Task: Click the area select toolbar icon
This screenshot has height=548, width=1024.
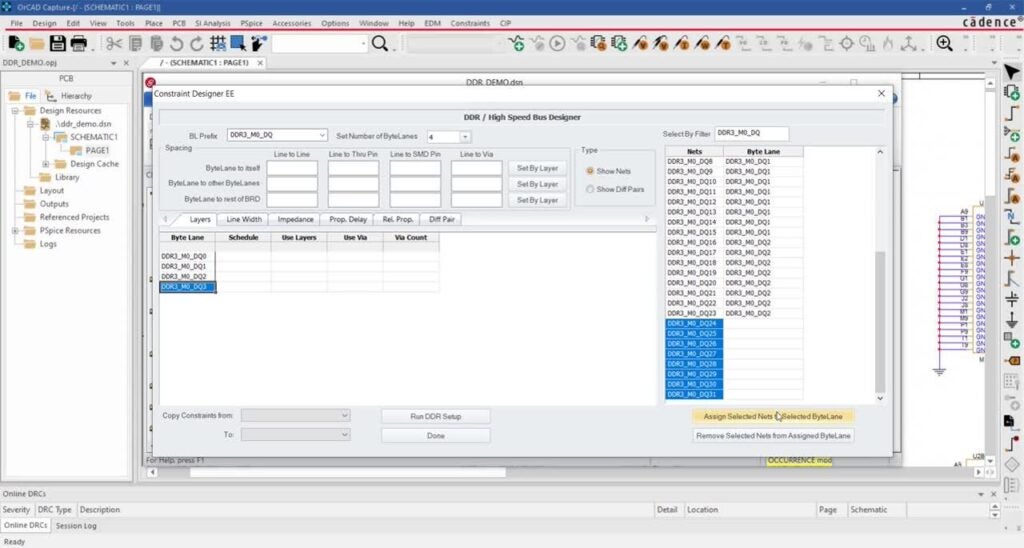Action: (x=238, y=44)
